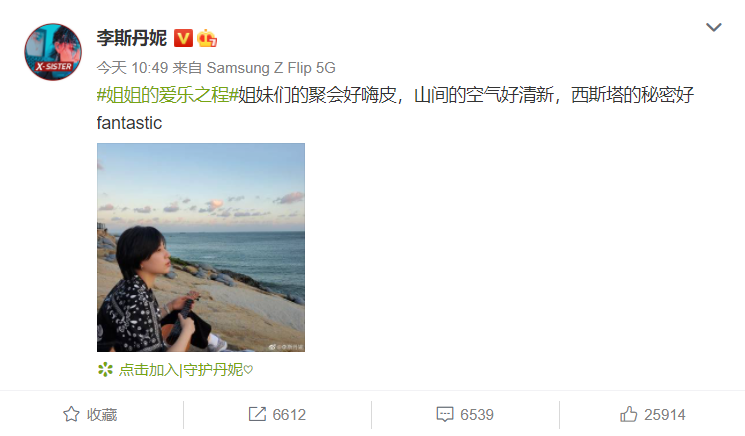Open the #姐姐的爱乐之程# hashtag topic
The width and height of the screenshot is (745, 436).
tap(167, 95)
